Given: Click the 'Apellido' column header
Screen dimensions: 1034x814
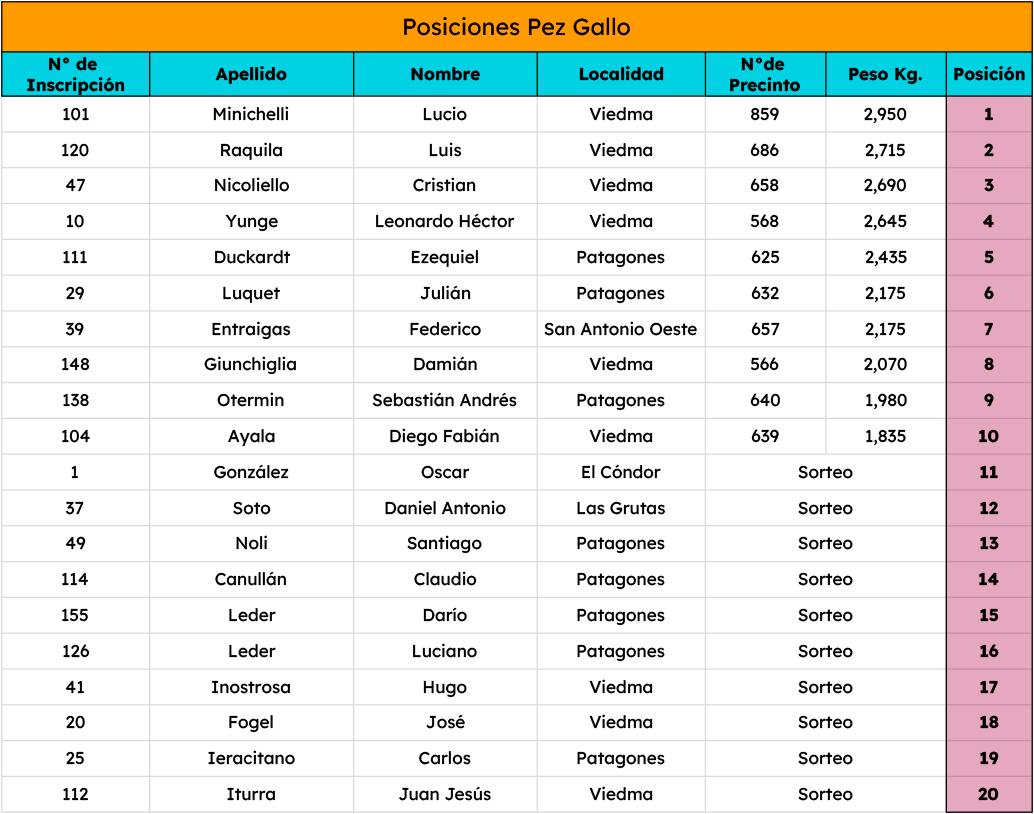Looking at the screenshot, I should (x=251, y=75).
